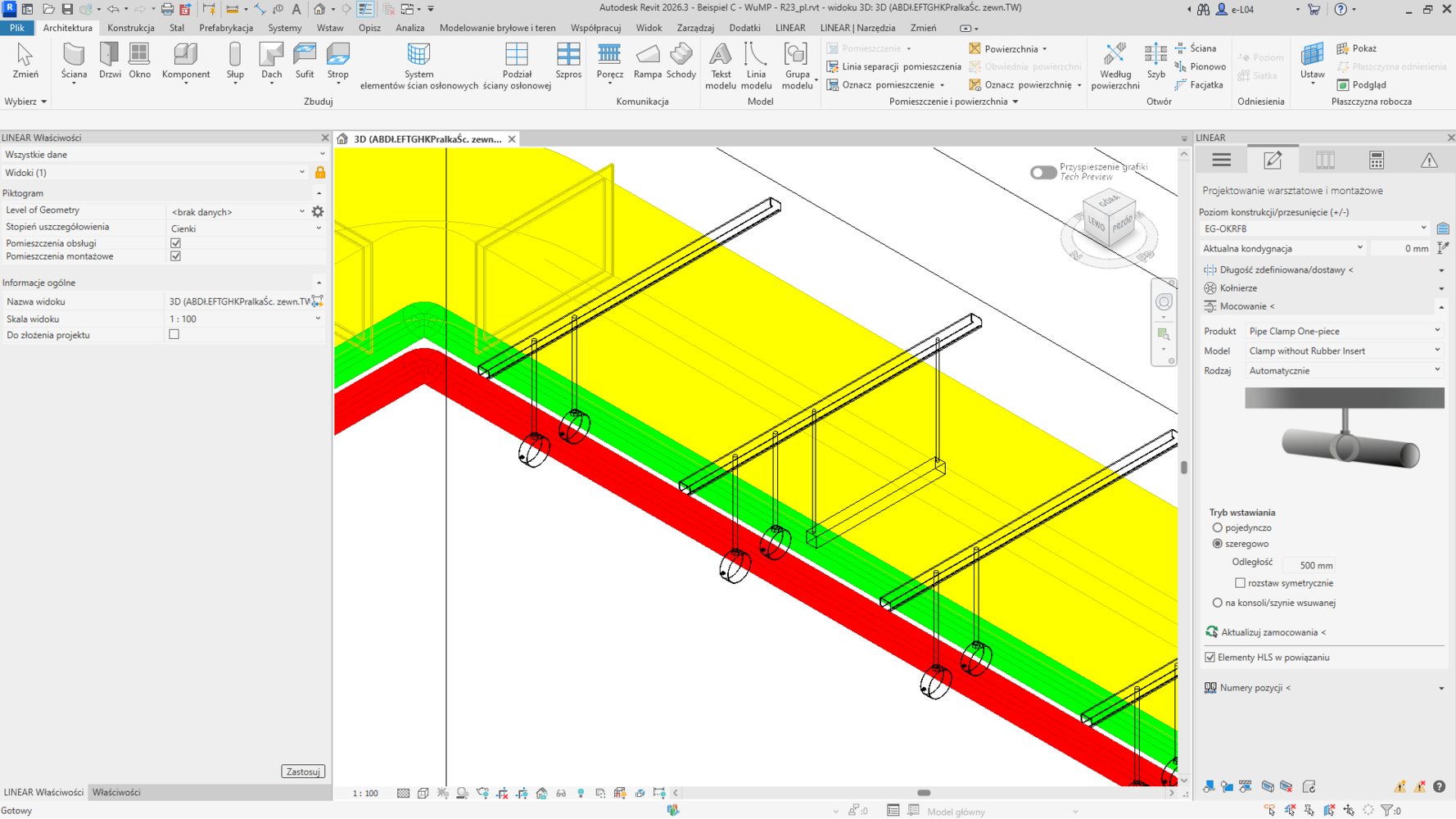
Task: Select the pojedynczo radio button
Action: pos(1218,528)
